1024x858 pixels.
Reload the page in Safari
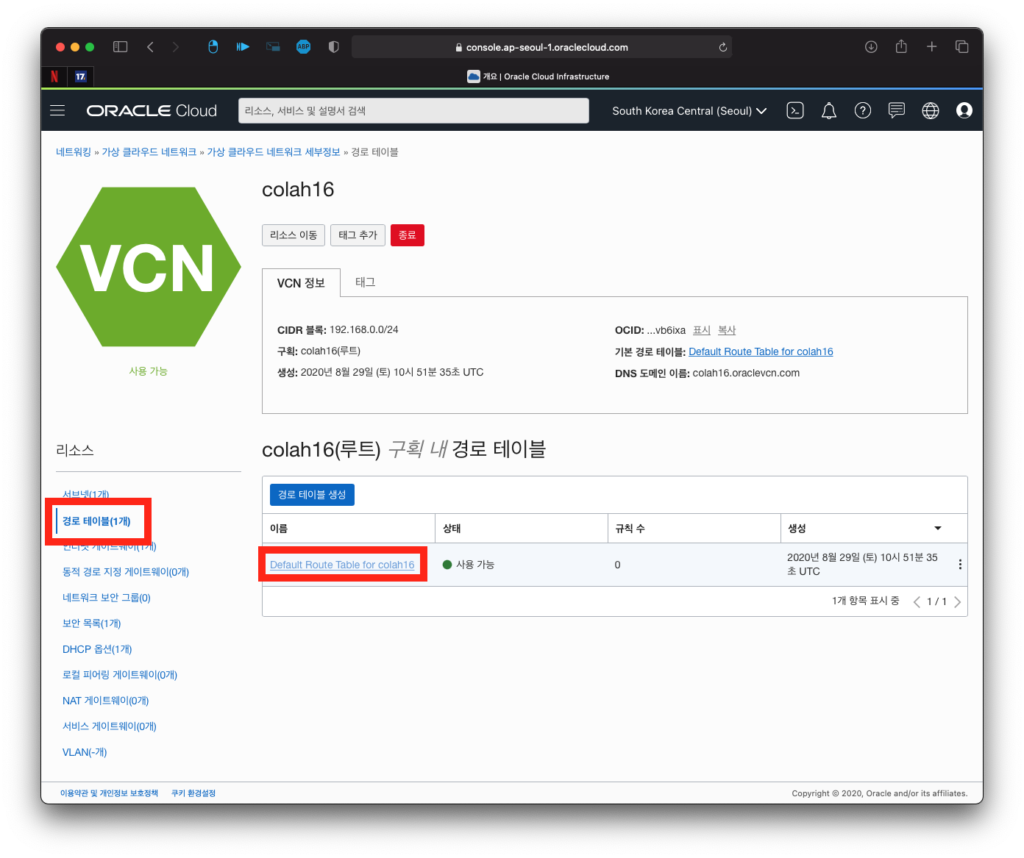[722, 47]
